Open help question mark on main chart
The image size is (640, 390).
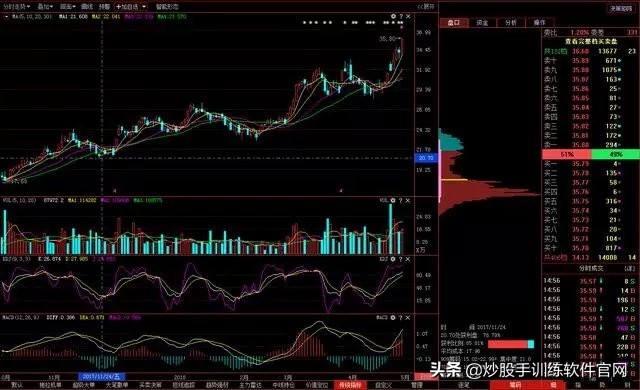pyautogui.click(x=401, y=16)
